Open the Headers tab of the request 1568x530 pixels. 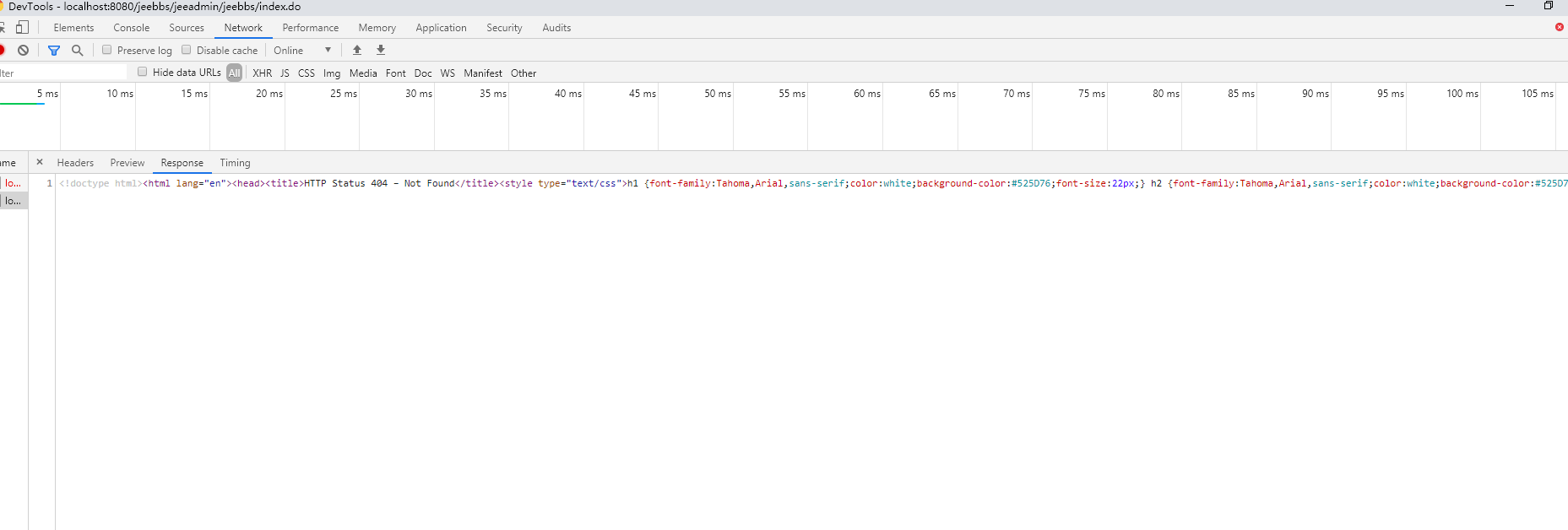pos(75,163)
